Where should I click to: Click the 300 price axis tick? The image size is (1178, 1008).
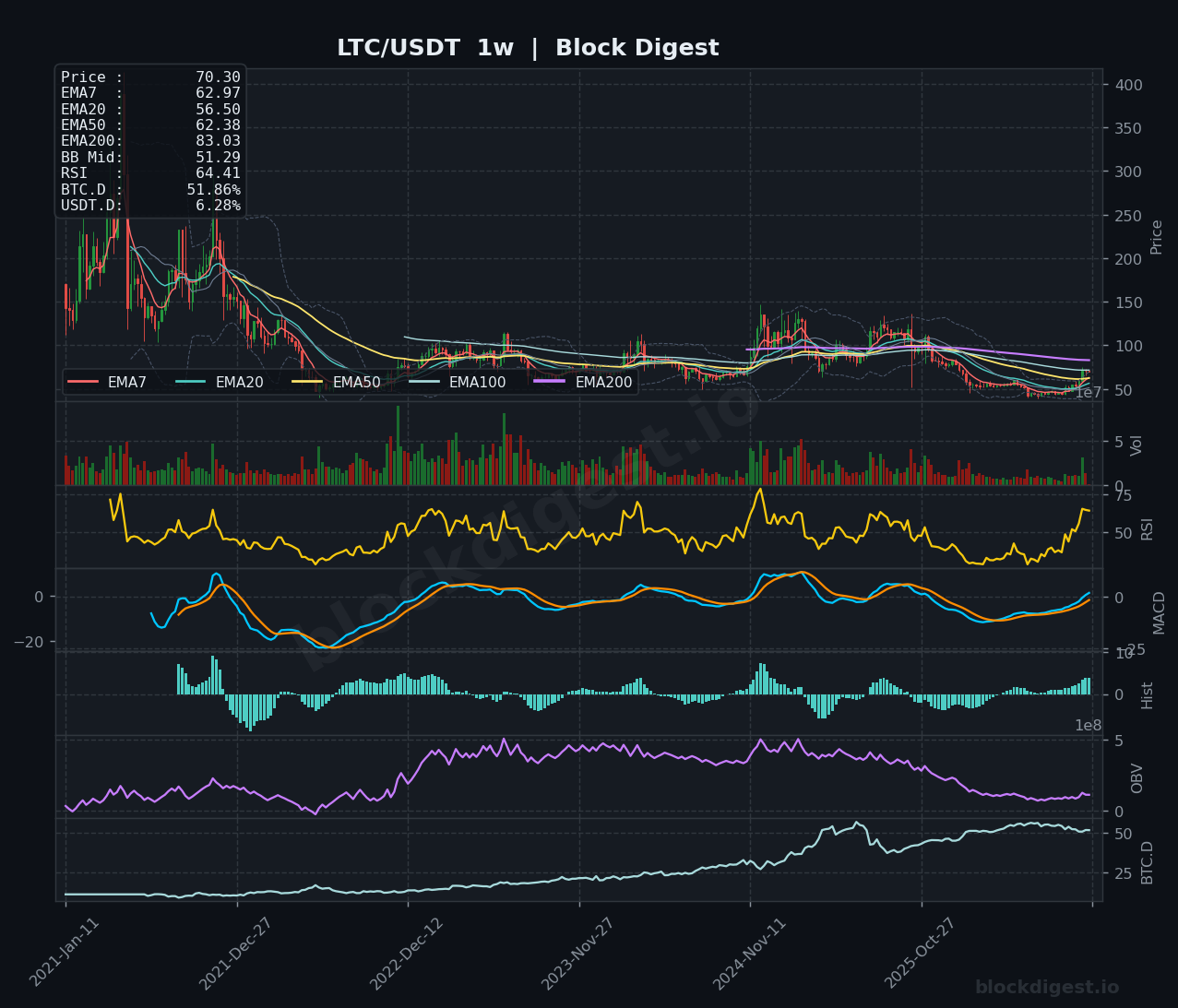(1126, 172)
